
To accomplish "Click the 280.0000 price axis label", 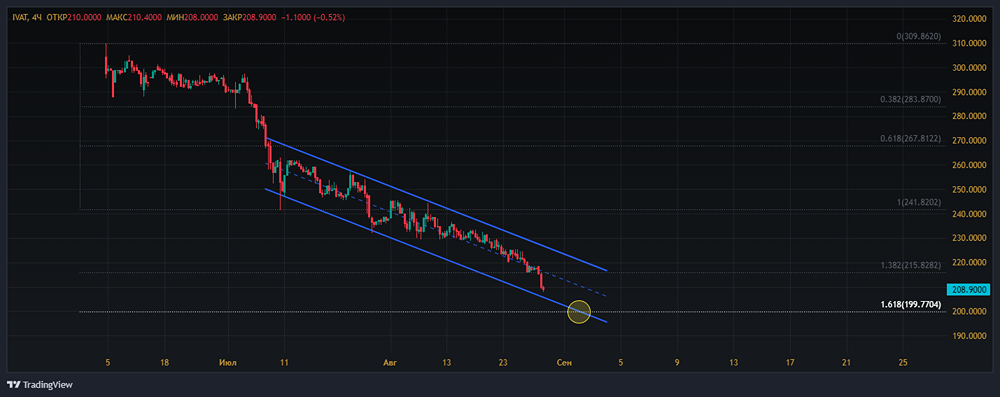I will (970, 116).
